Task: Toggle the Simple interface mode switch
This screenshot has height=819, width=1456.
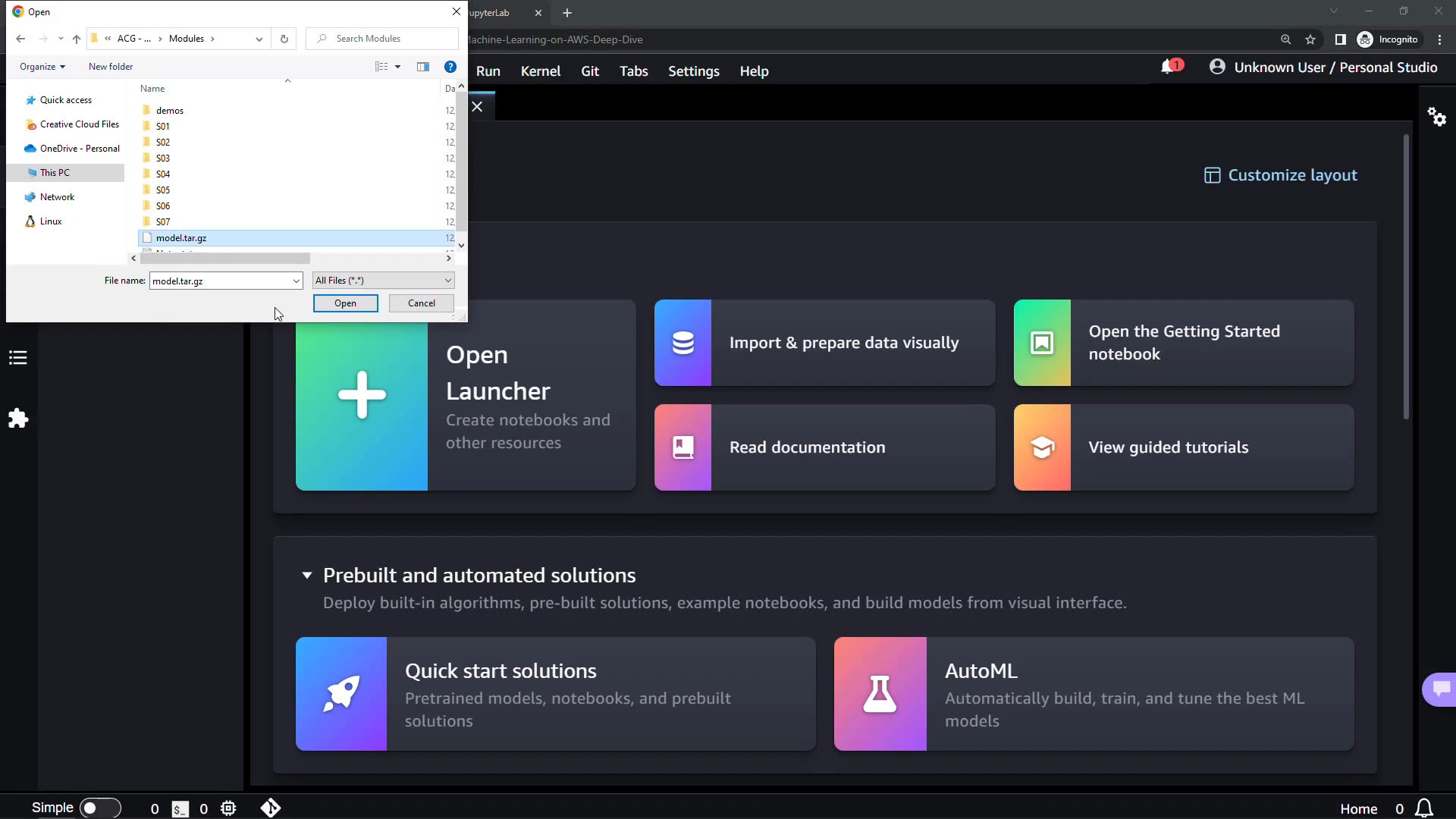Action: point(100,808)
